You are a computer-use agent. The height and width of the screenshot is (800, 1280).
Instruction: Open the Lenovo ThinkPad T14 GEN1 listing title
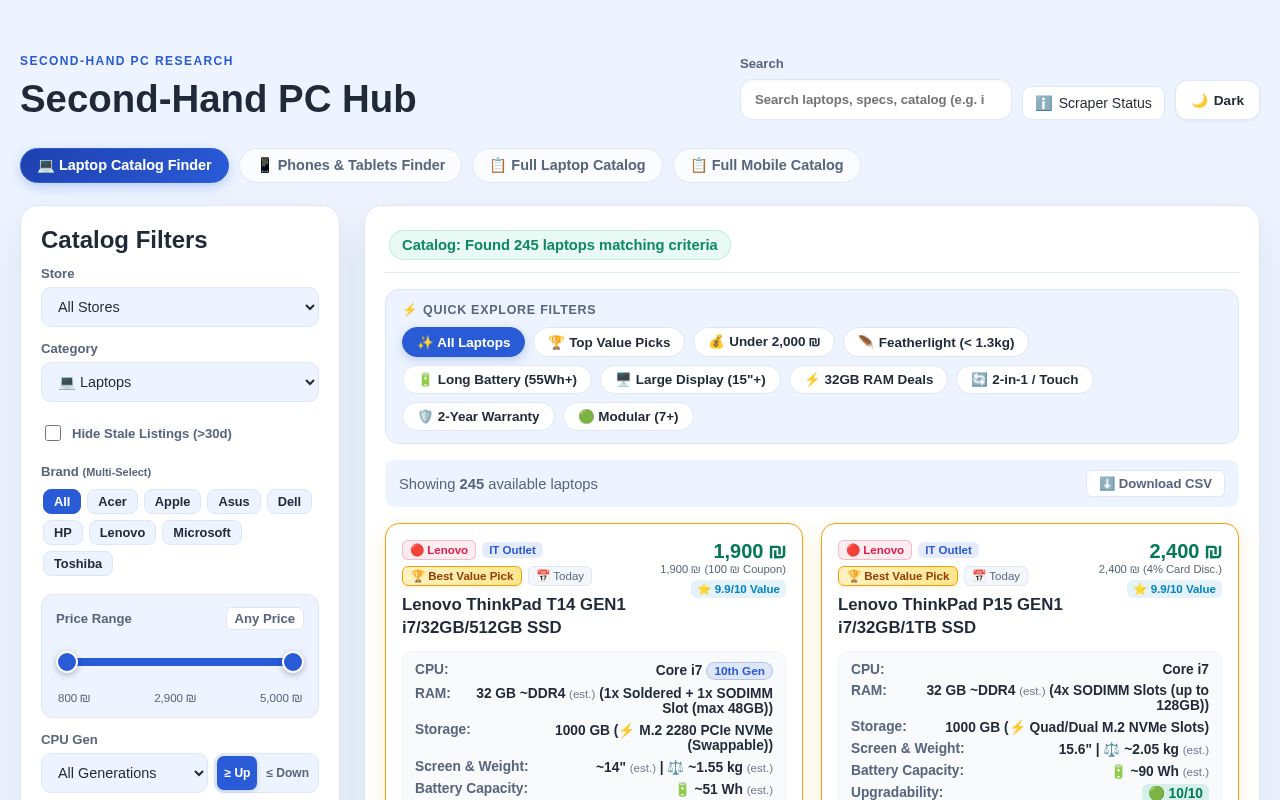point(514,616)
